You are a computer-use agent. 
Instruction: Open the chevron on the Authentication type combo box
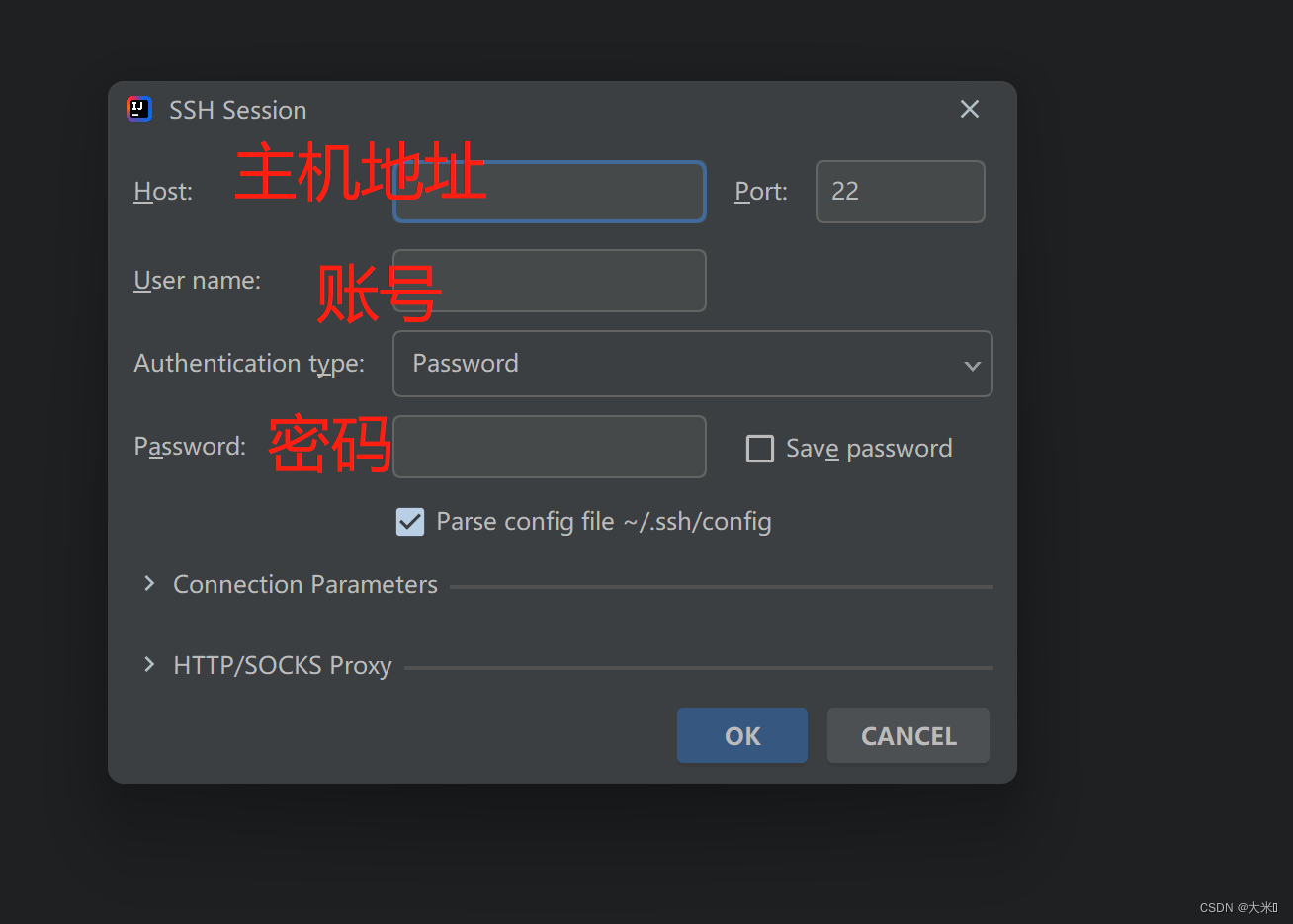pyautogui.click(x=972, y=364)
